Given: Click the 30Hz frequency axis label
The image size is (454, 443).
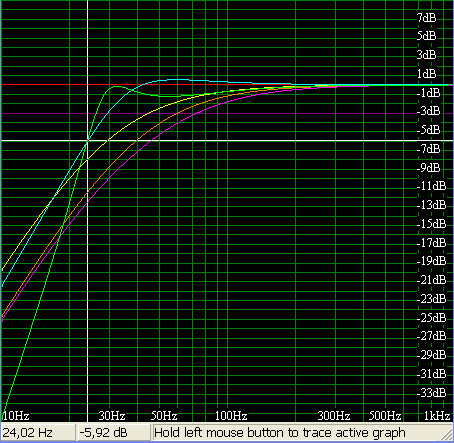Looking at the screenshot, I should [112, 416].
